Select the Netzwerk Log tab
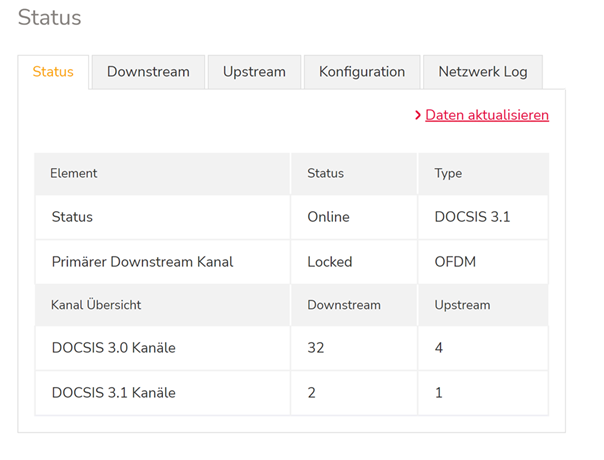This screenshot has width=604, height=460. coord(483,72)
